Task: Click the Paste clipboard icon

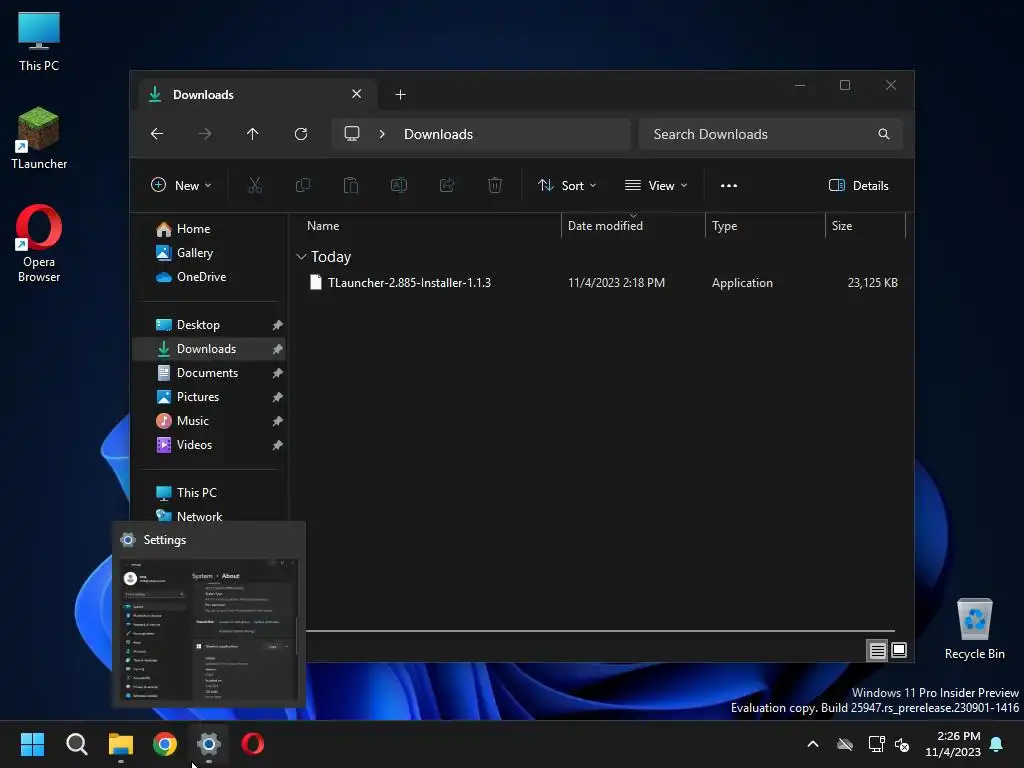Action: point(351,185)
